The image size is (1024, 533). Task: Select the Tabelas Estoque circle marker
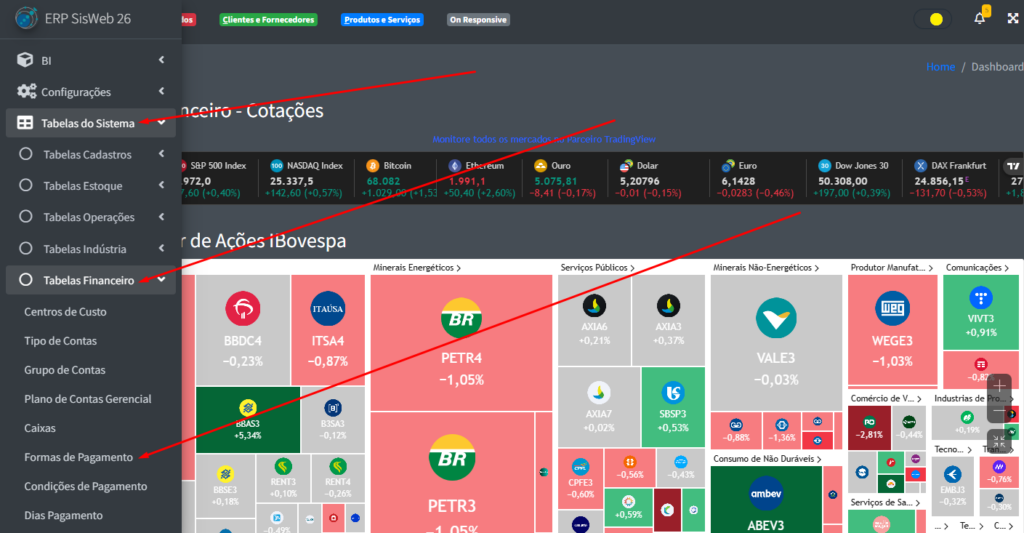(26, 186)
